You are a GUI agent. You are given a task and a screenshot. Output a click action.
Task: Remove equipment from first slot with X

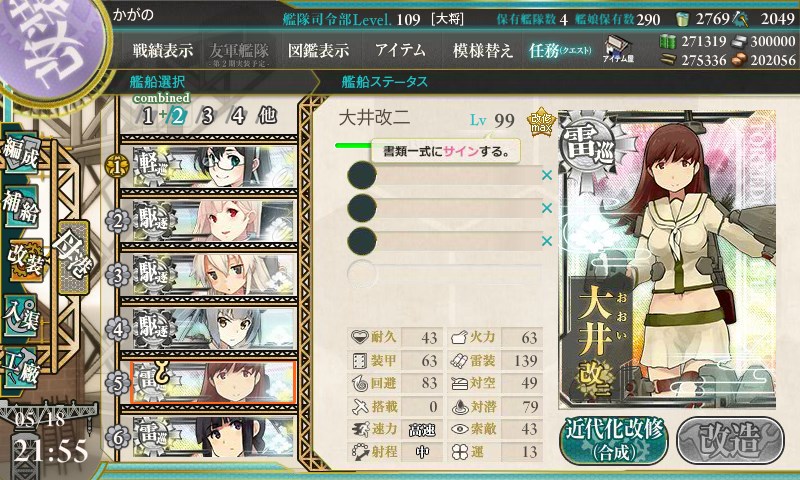click(547, 175)
